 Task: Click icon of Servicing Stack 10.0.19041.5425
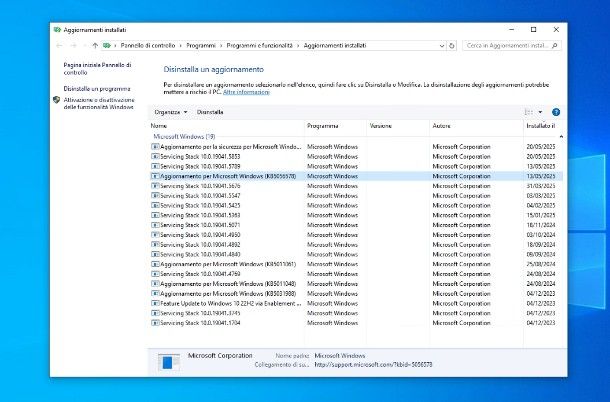[155, 205]
